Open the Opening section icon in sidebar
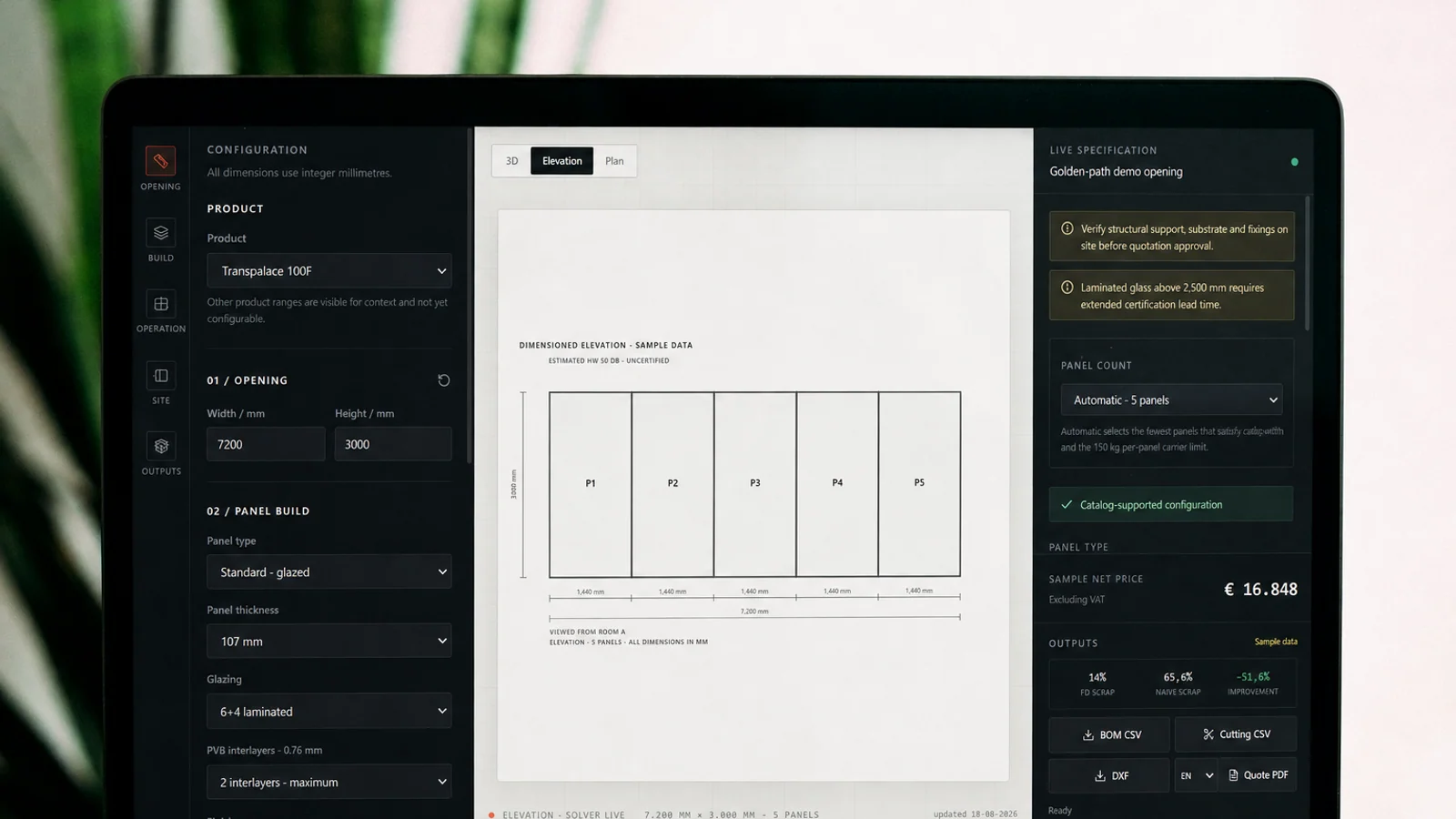 [160, 161]
